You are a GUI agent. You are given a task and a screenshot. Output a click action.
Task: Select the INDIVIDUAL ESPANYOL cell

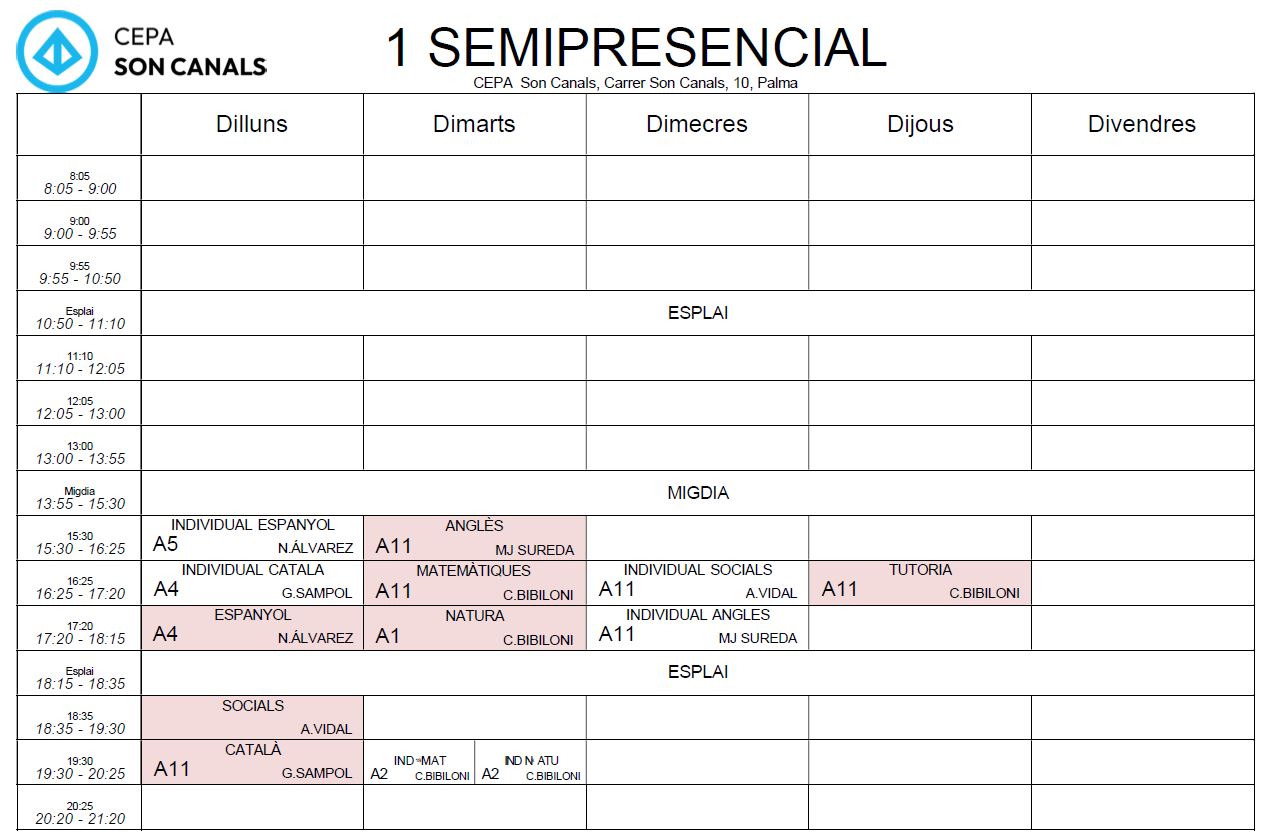click(252, 538)
